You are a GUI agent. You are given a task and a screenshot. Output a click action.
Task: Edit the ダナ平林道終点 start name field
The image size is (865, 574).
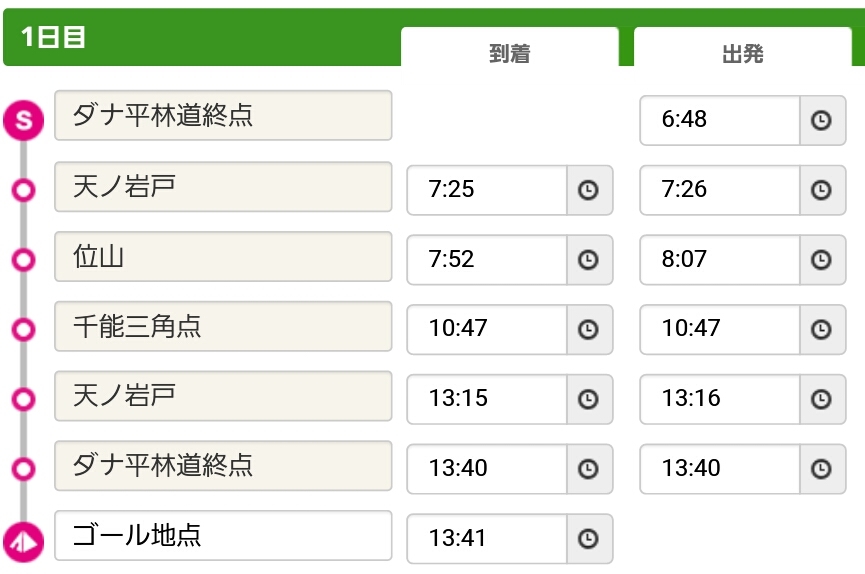click(223, 115)
